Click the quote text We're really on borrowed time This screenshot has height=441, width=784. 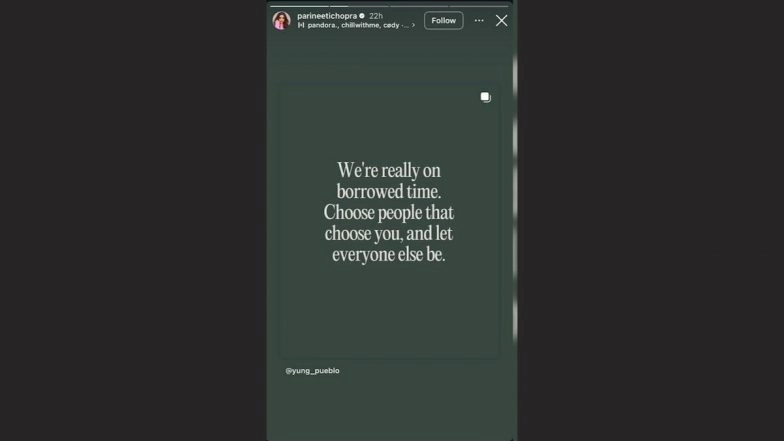tap(388, 180)
